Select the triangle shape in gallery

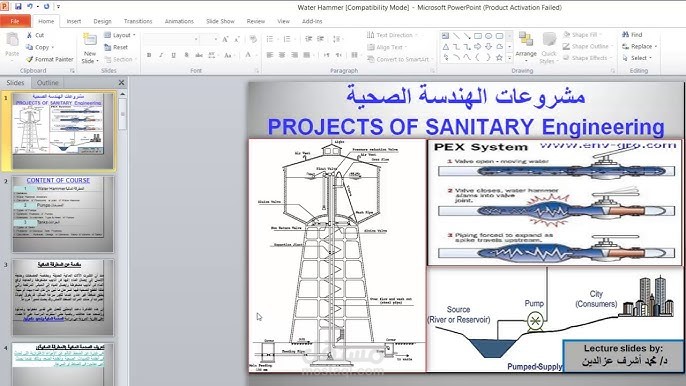pyautogui.click(x=445, y=46)
